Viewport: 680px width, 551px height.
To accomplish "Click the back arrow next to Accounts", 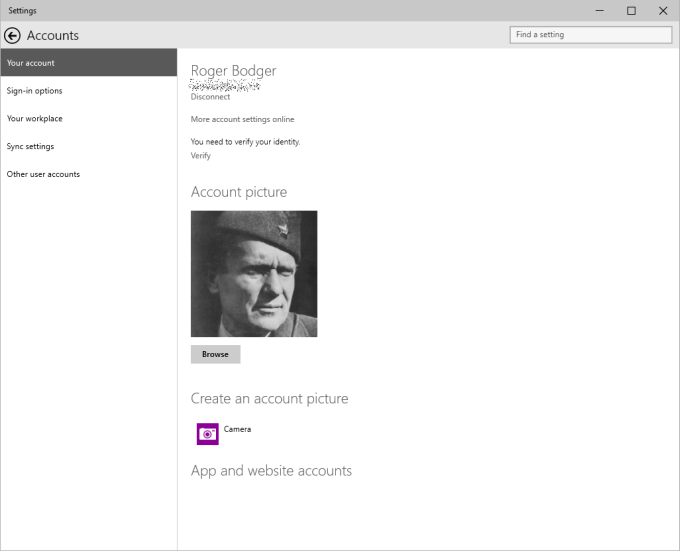I will point(13,35).
